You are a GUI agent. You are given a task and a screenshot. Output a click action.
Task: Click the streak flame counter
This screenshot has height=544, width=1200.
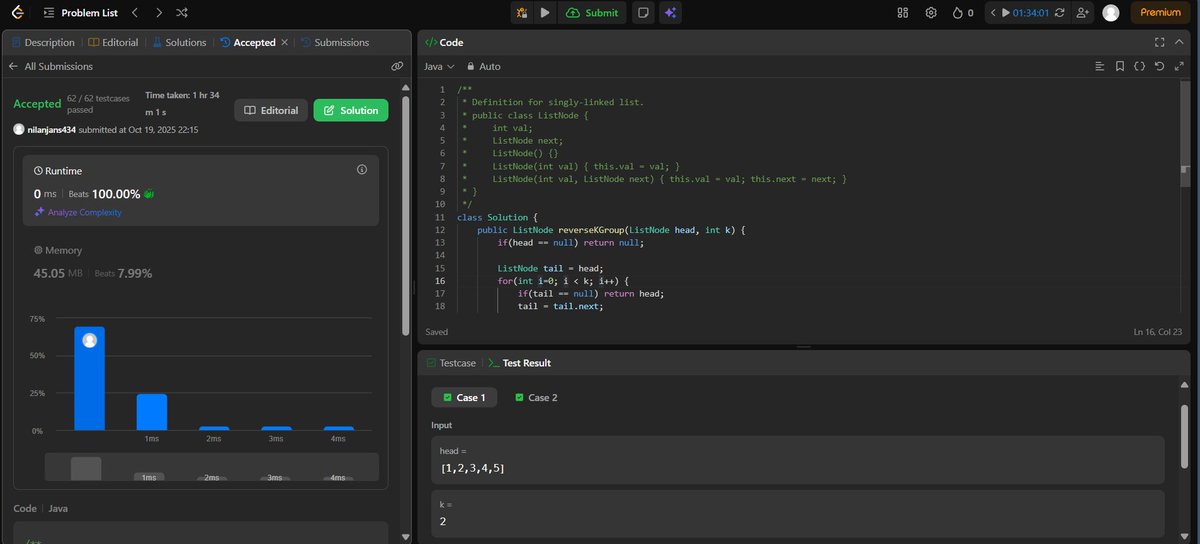click(x=963, y=13)
